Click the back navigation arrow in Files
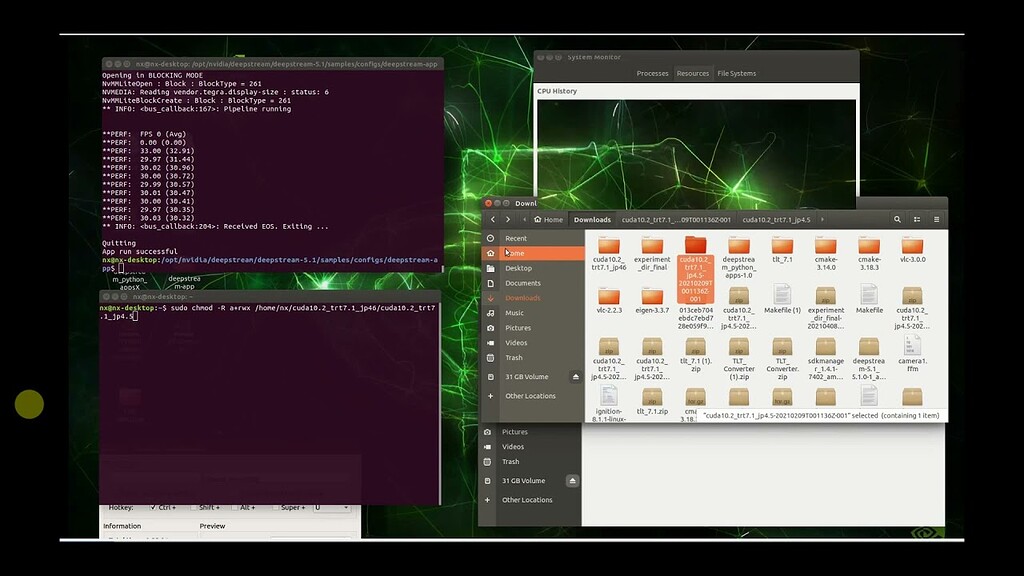 click(x=493, y=218)
